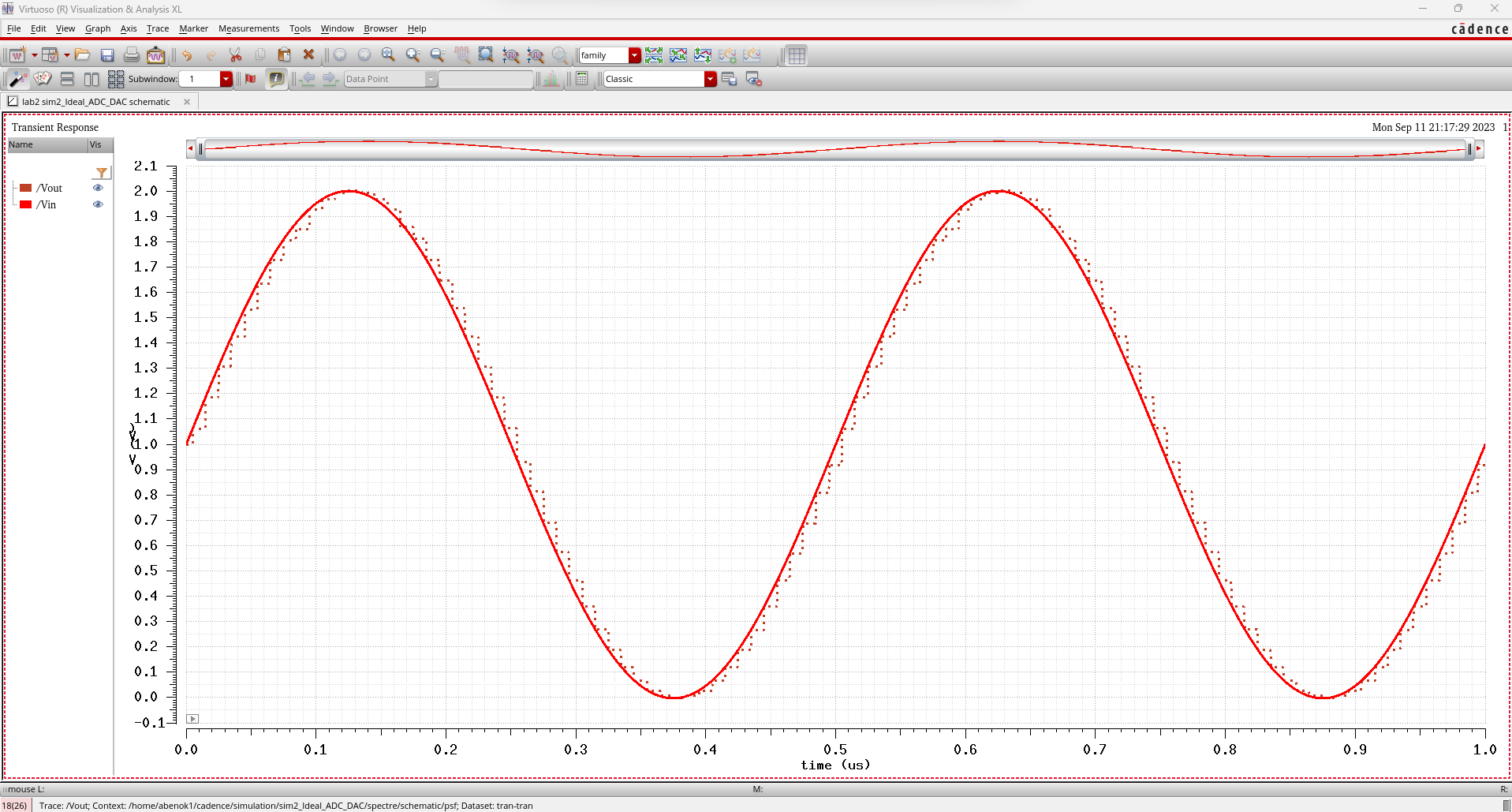Close the lab2 schematic tab
Viewport: 1512px width, 812px height.
(x=187, y=102)
